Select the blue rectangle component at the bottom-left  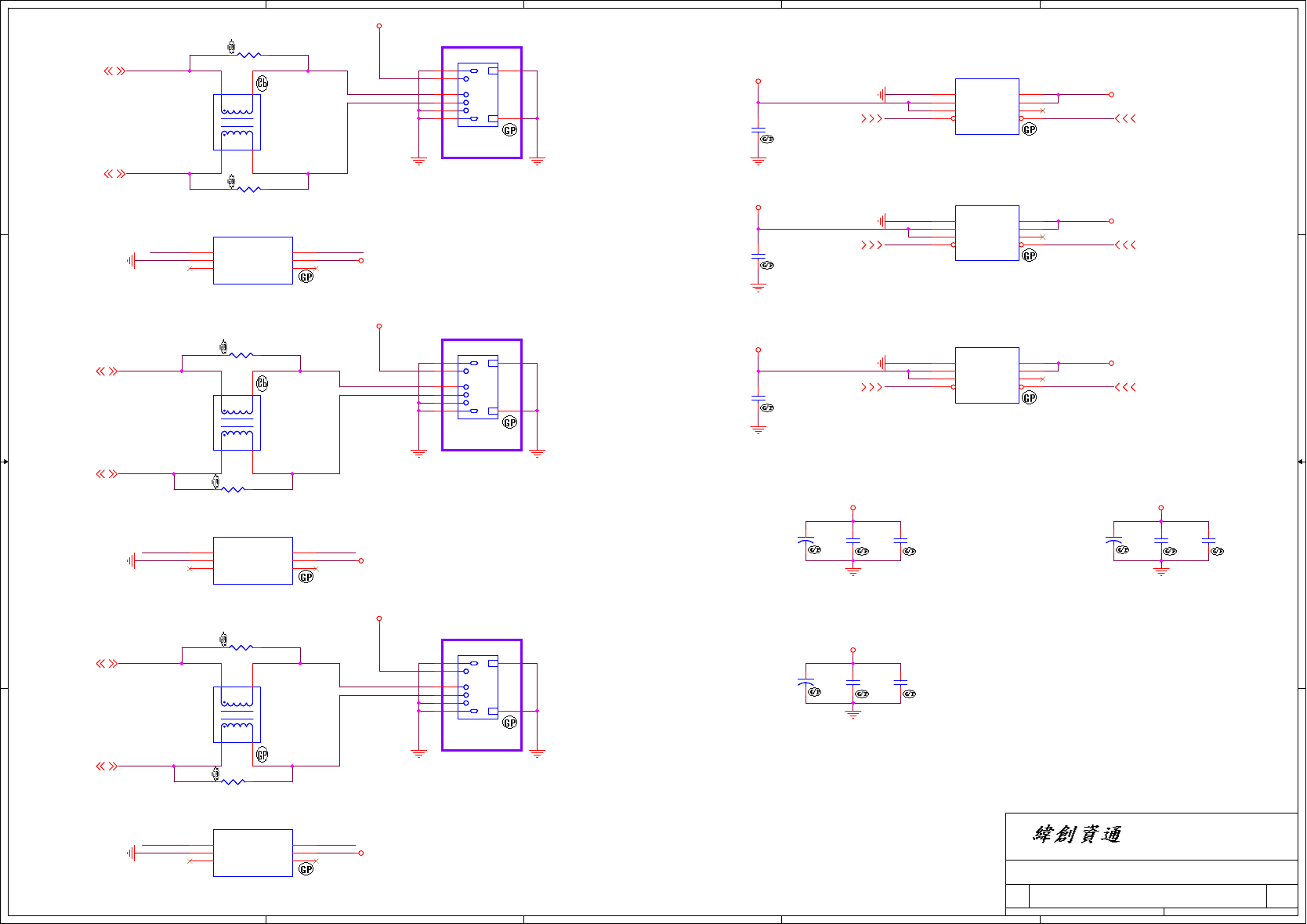click(x=253, y=853)
